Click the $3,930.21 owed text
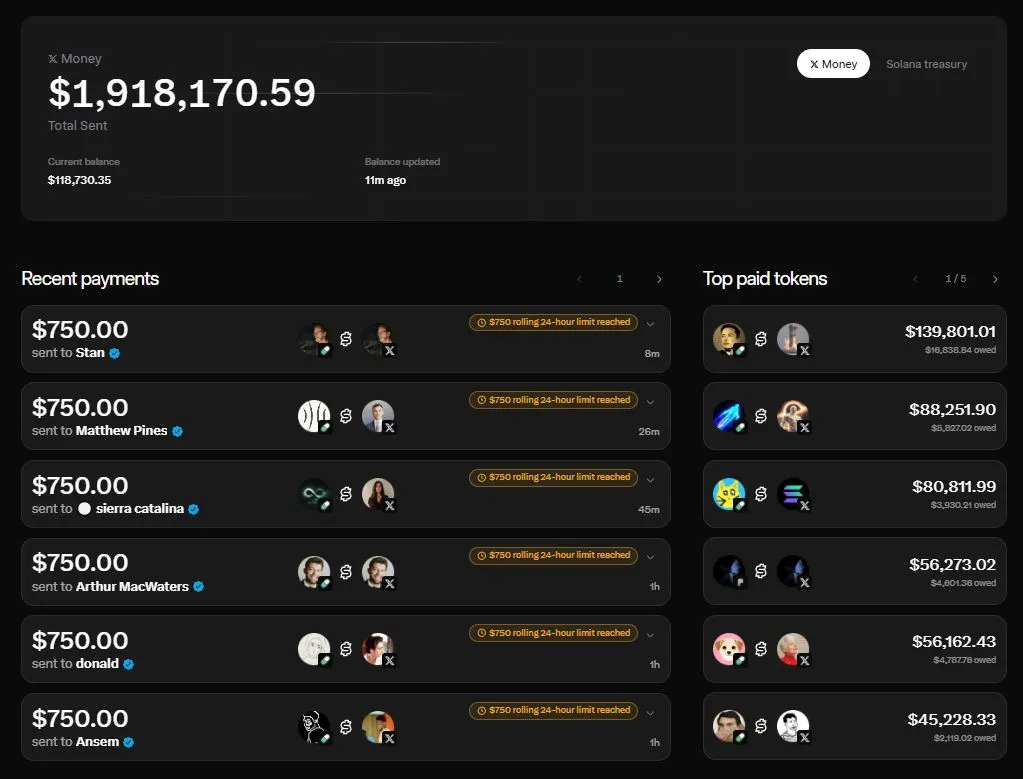The image size is (1023, 779). click(964, 505)
